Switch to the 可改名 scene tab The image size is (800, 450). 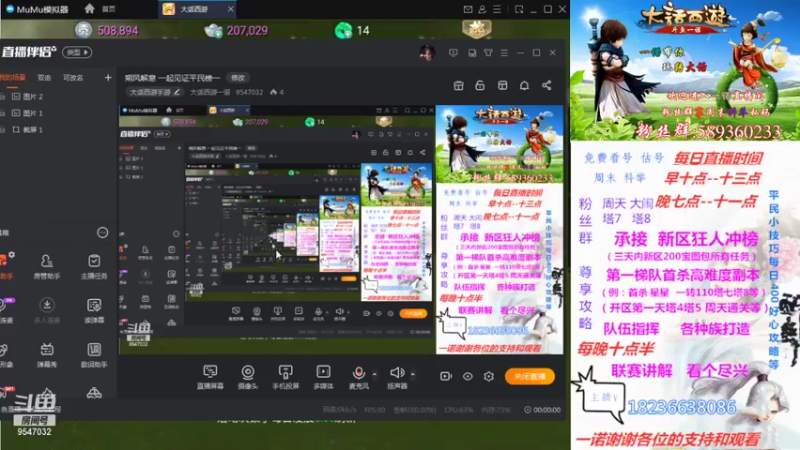73,78
